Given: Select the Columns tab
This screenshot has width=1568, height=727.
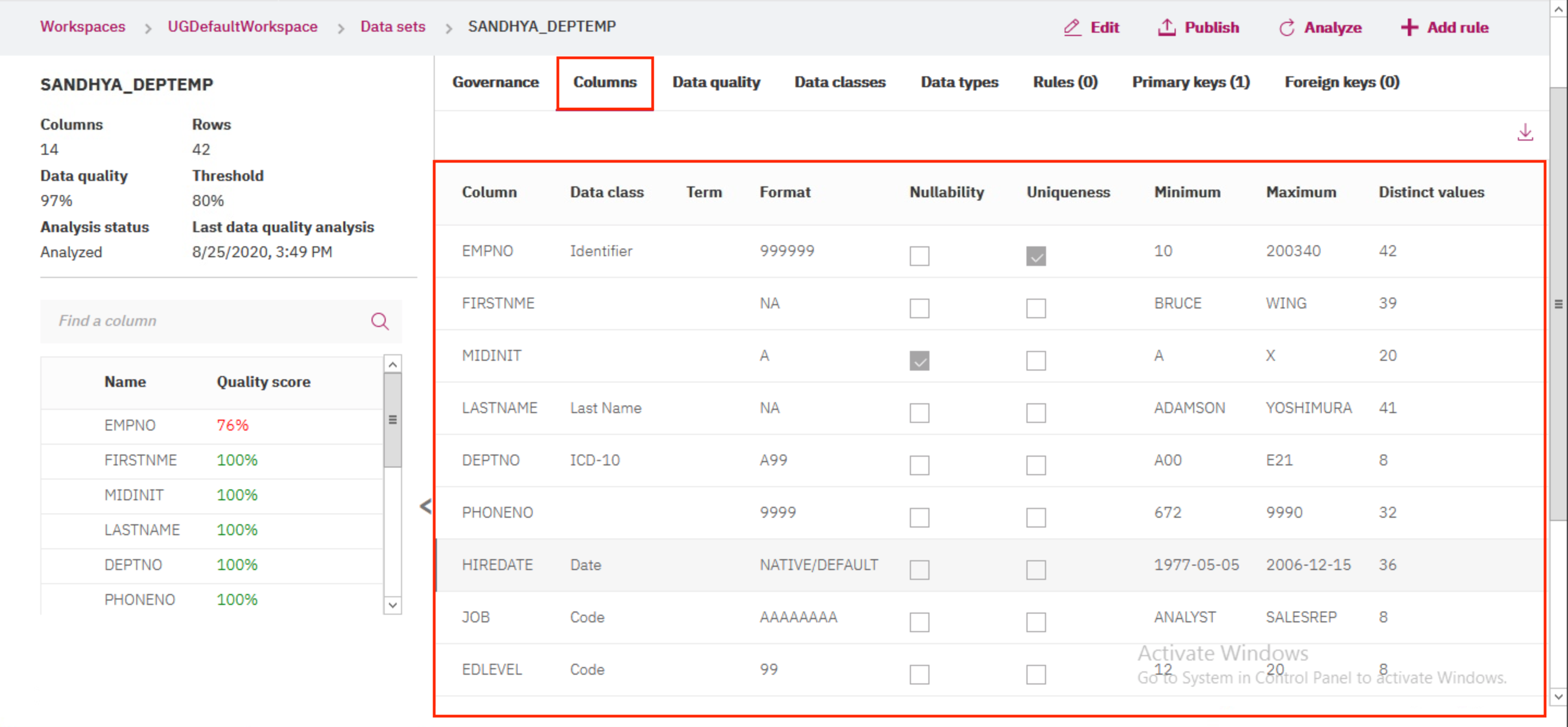Looking at the screenshot, I should tap(604, 82).
